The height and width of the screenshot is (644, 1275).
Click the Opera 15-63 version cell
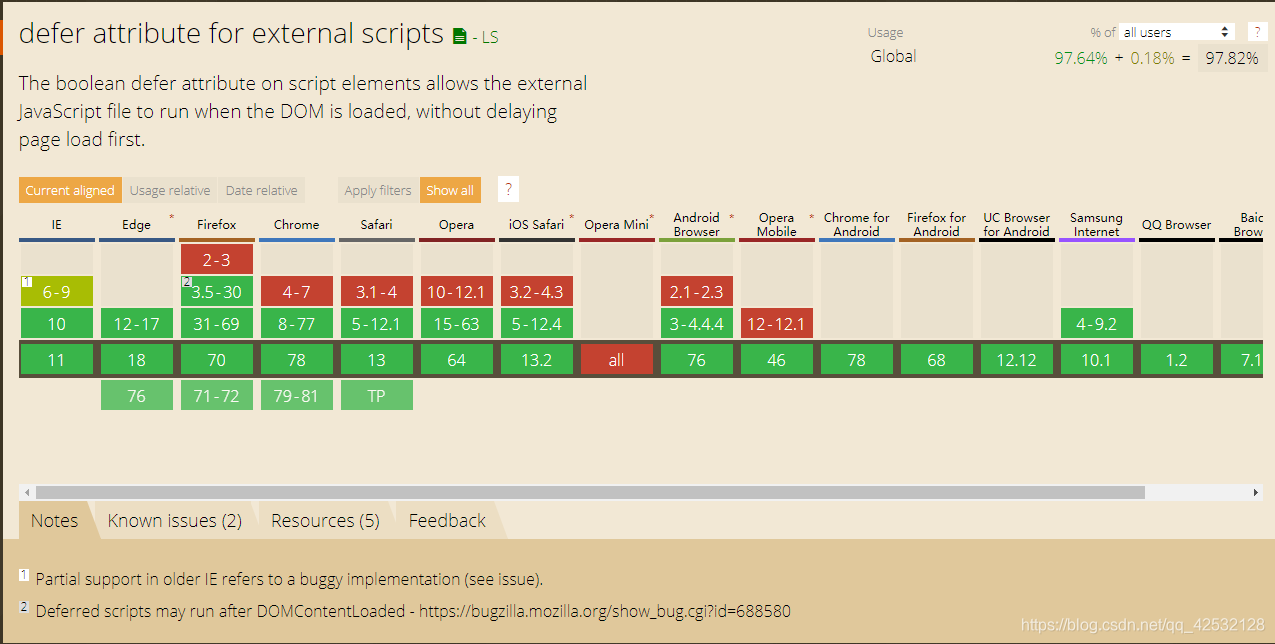pyautogui.click(x=457, y=323)
